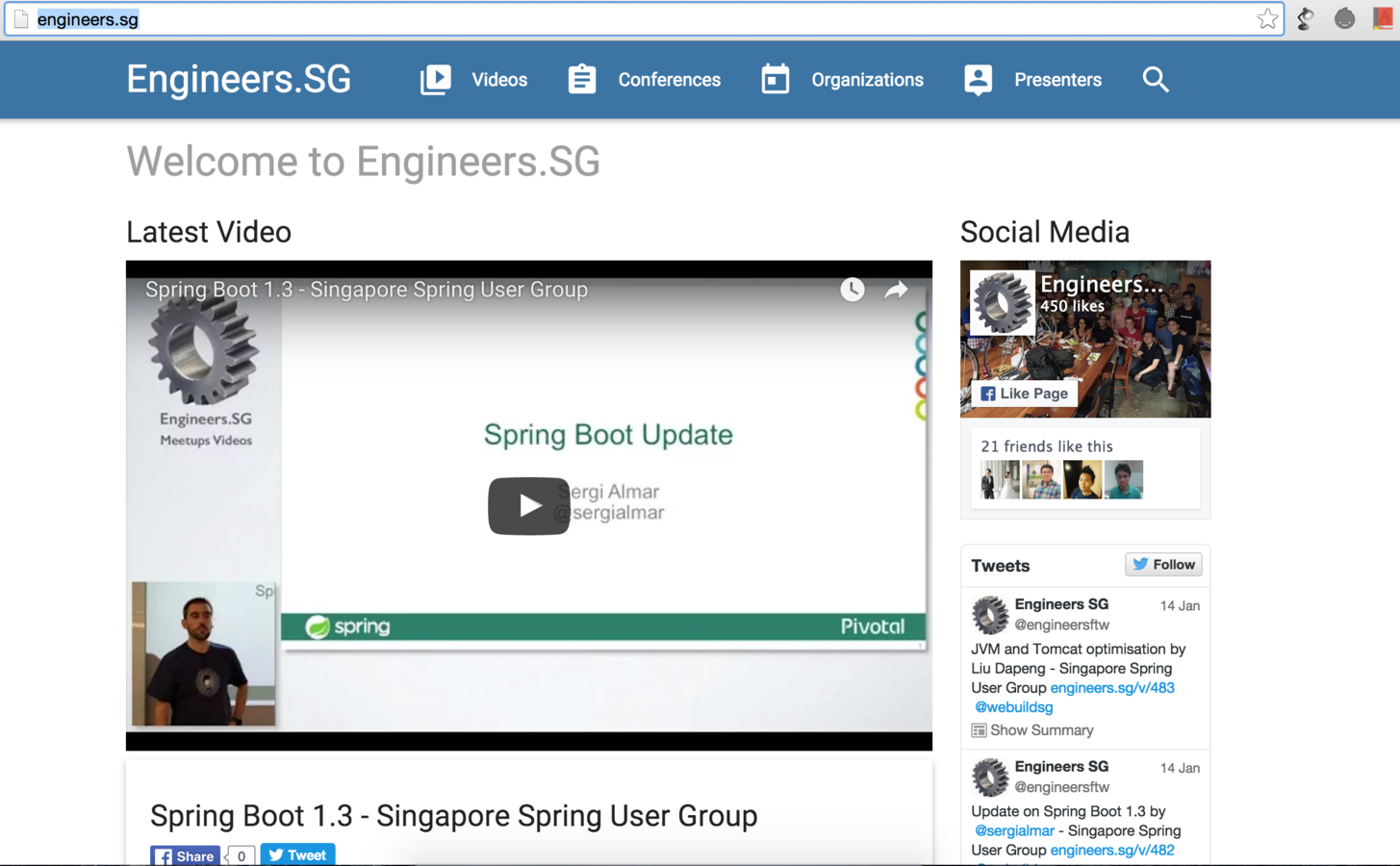Click the browser address bar
The height and width of the screenshot is (866, 1400).
tap(645, 19)
